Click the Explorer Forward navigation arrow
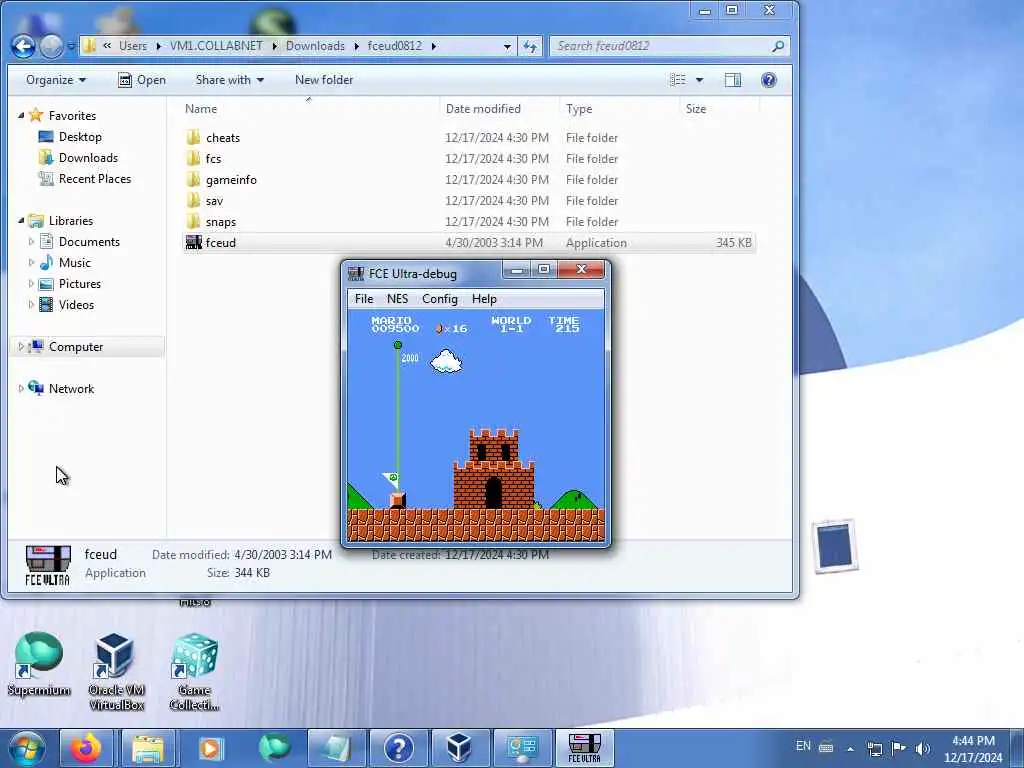This screenshot has height=768, width=1024. pos(52,46)
